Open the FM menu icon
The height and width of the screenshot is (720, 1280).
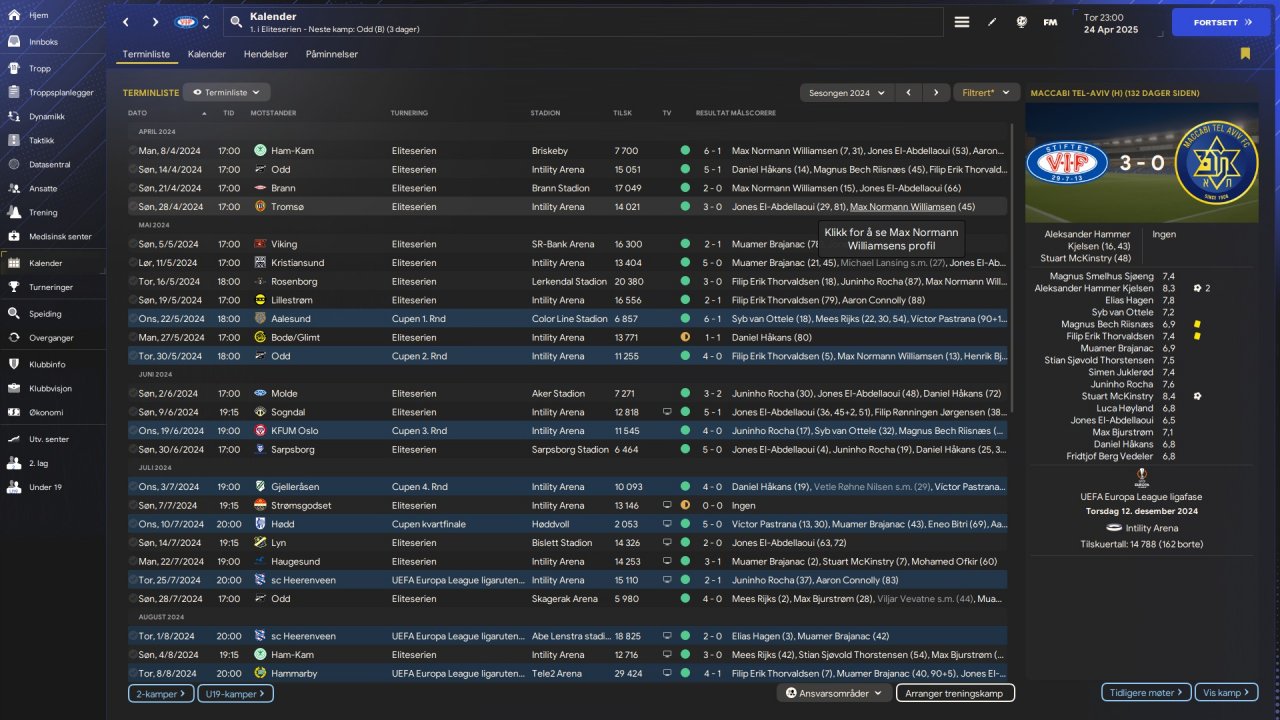[1050, 22]
